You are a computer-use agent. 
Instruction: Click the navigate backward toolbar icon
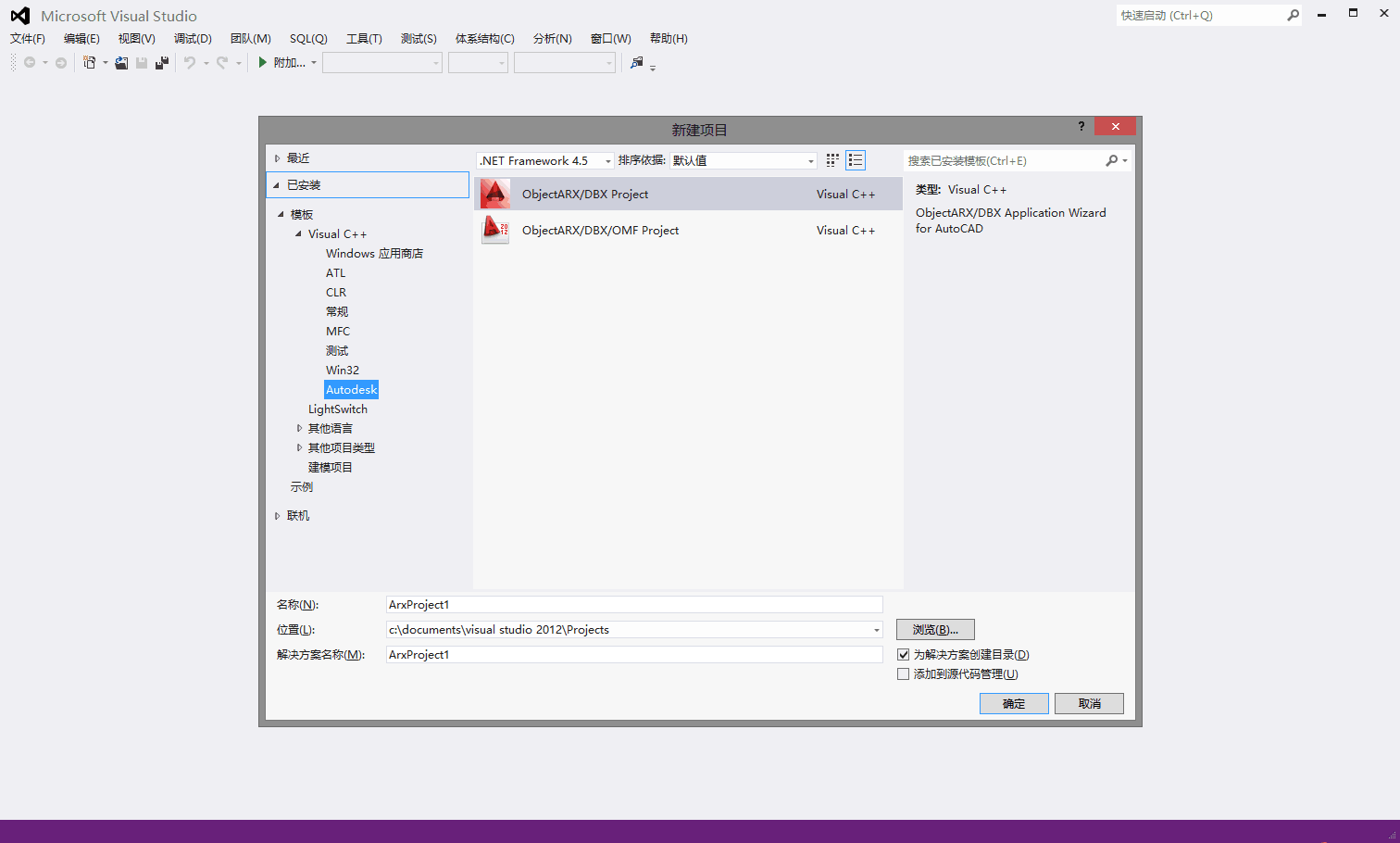(x=30, y=62)
